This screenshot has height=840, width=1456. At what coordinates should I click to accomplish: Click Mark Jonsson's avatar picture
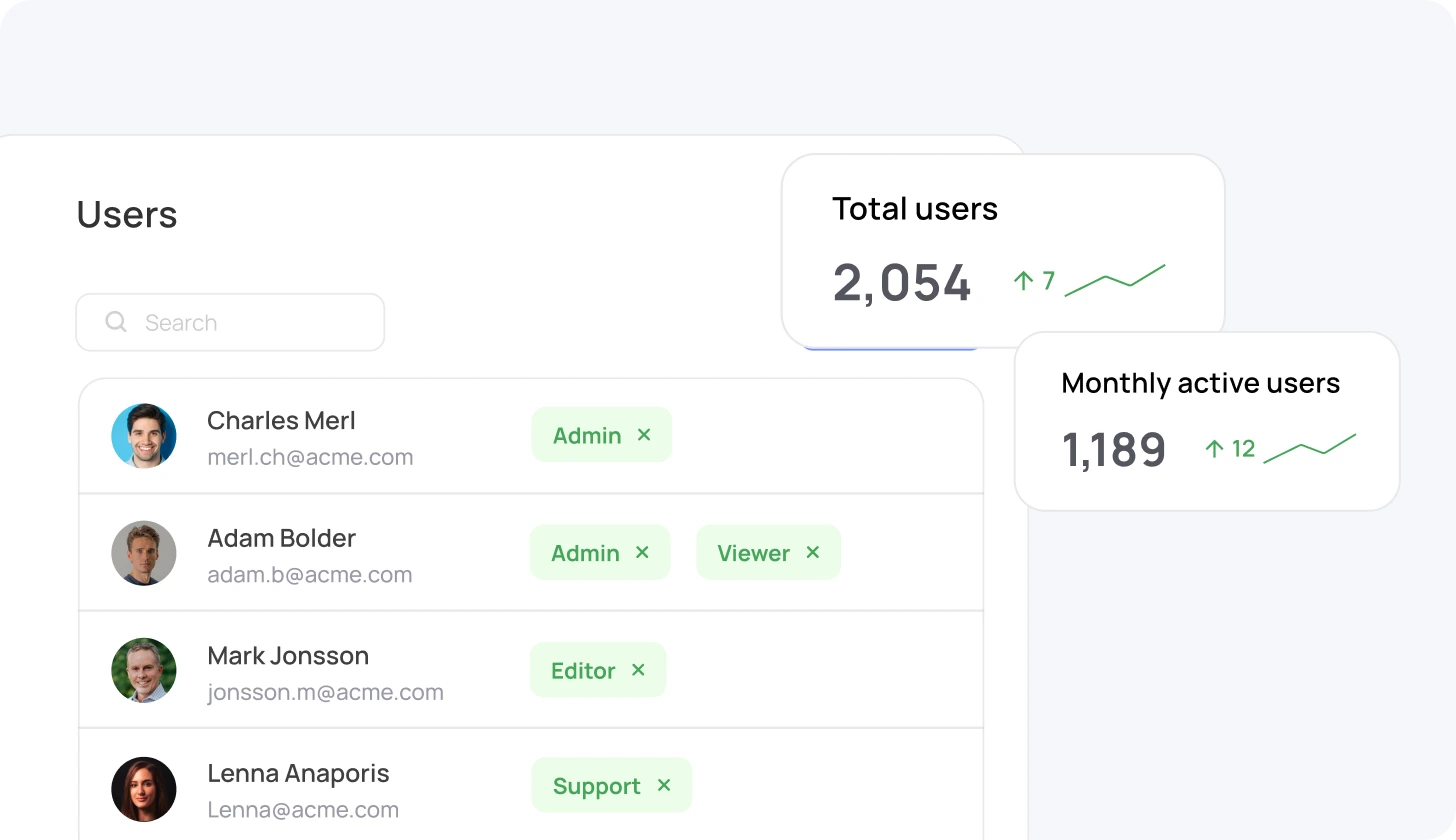[x=144, y=670]
